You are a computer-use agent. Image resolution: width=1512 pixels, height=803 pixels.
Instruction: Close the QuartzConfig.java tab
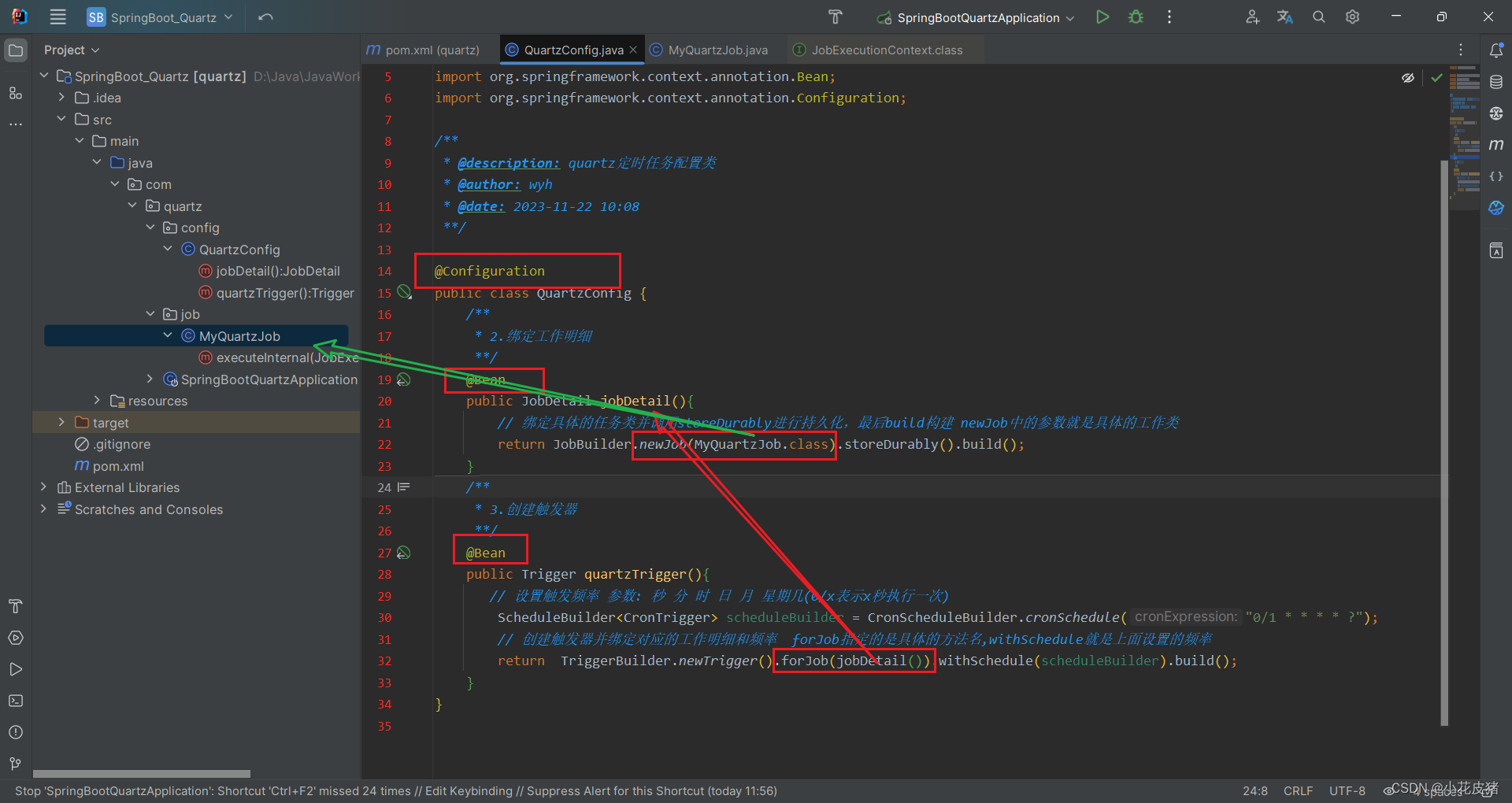click(633, 50)
